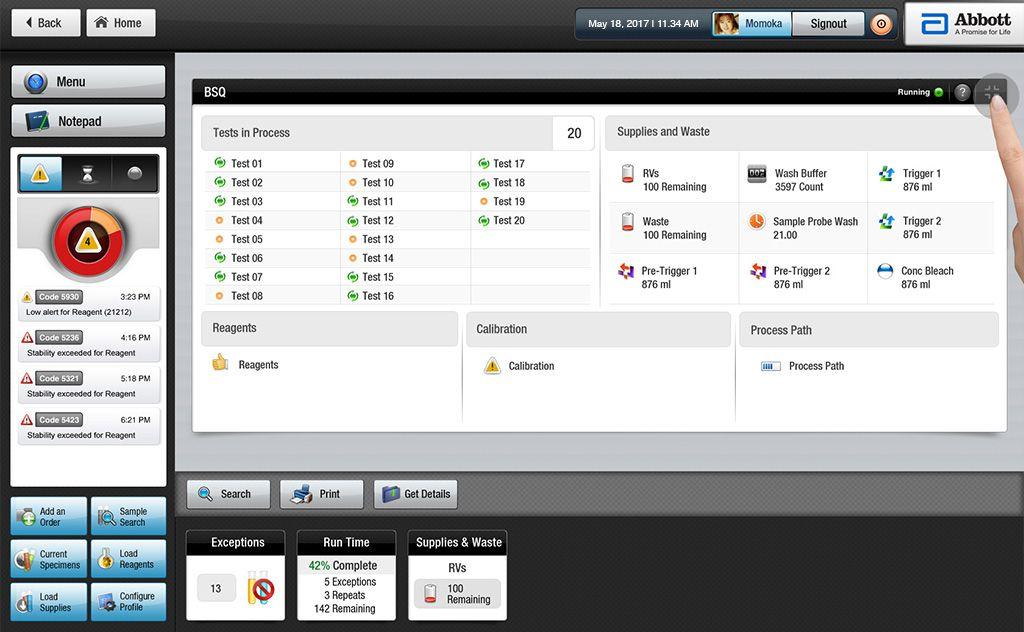Click the help question mark icon
The height and width of the screenshot is (632, 1024).
click(x=962, y=93)
